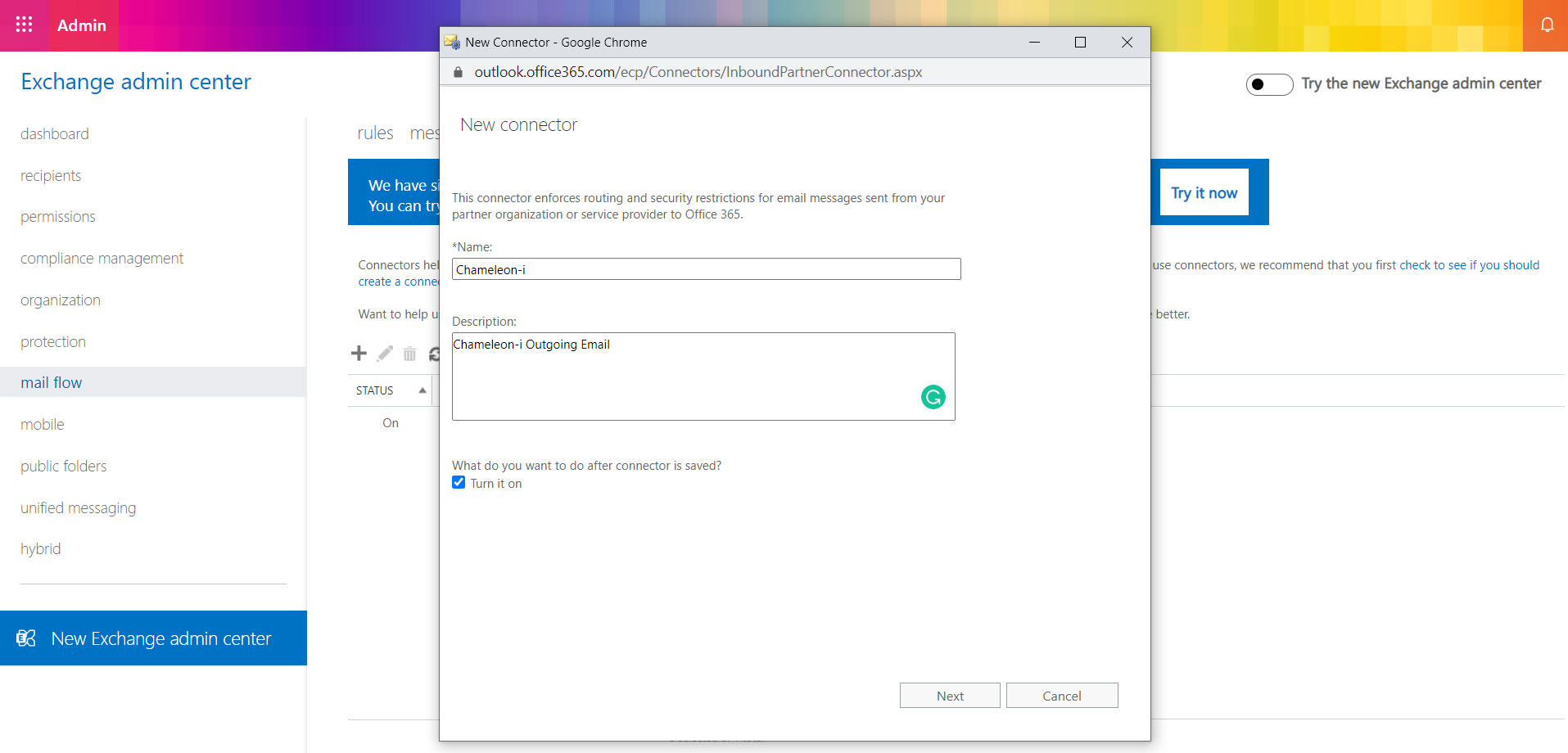Click the Exchange admin center title
1568x753 pixels.
click(136, 82)
